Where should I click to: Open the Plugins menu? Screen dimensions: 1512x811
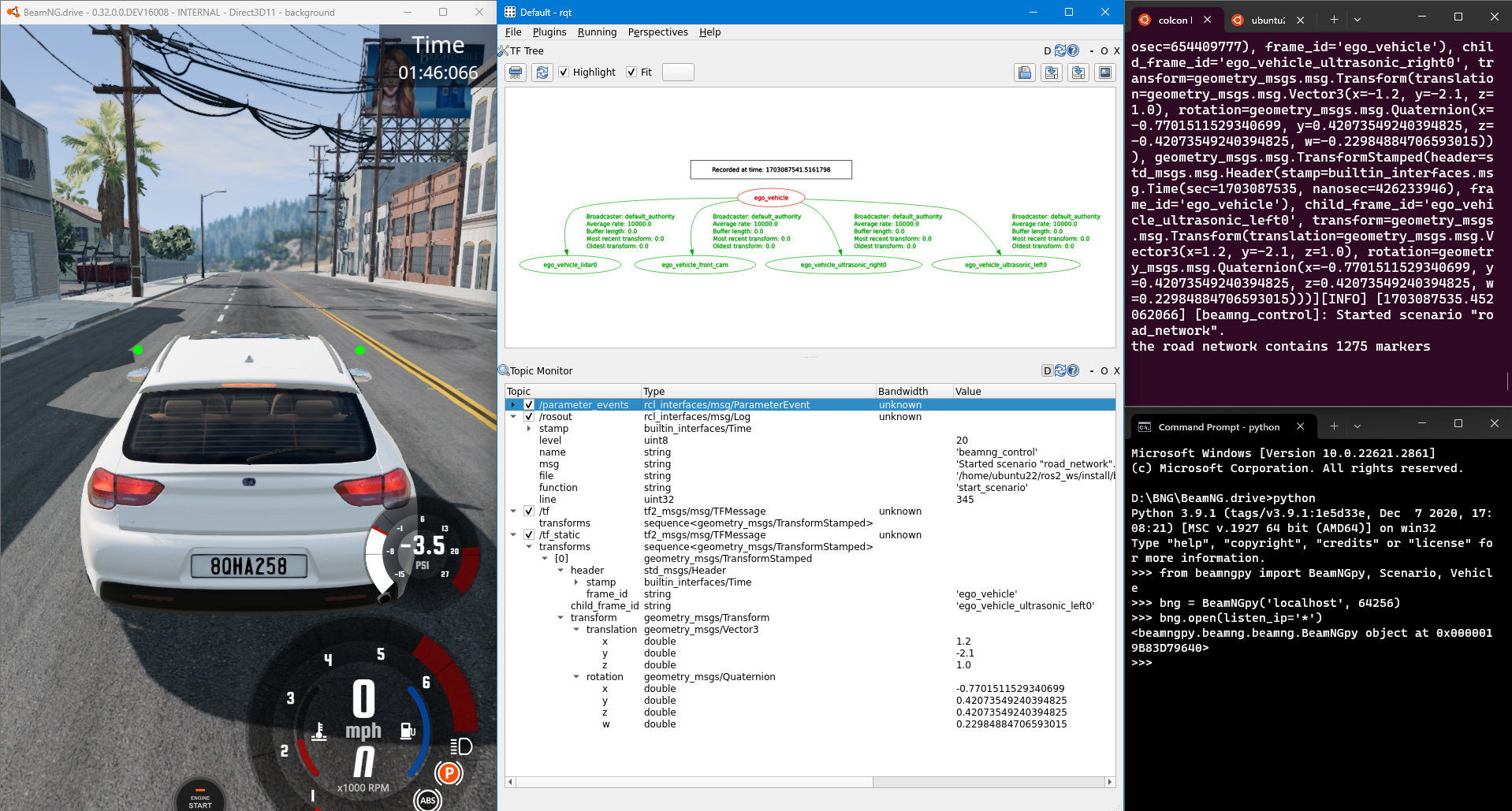(x=549, y=32)
